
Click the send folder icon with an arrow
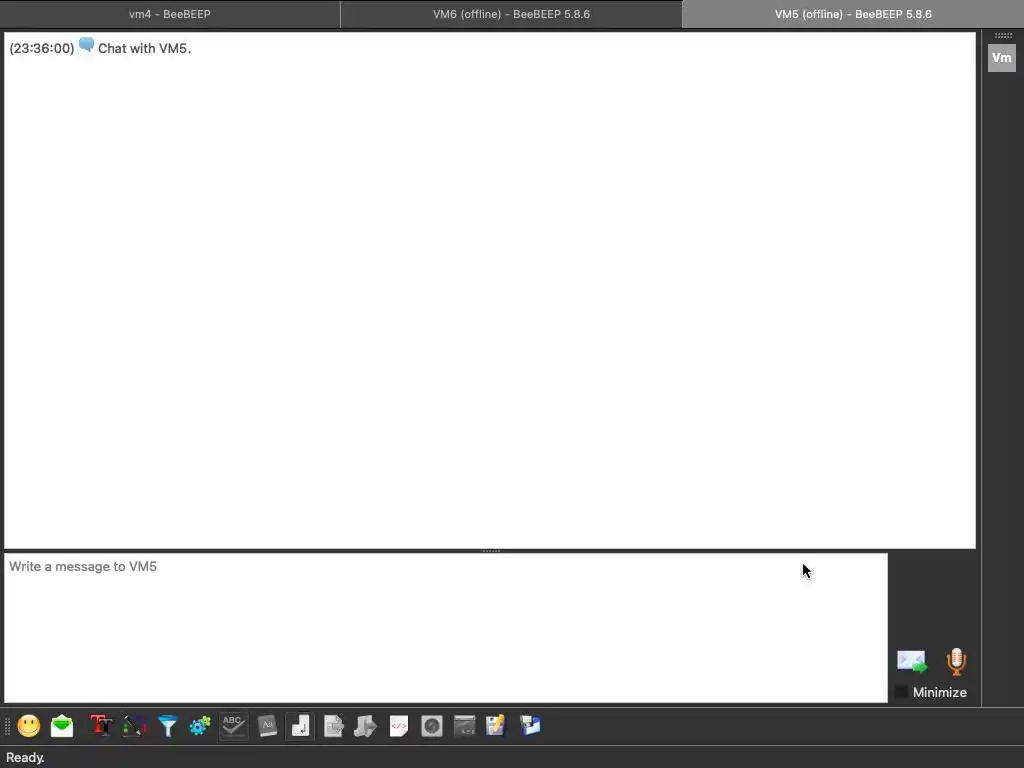pos(366,726)
